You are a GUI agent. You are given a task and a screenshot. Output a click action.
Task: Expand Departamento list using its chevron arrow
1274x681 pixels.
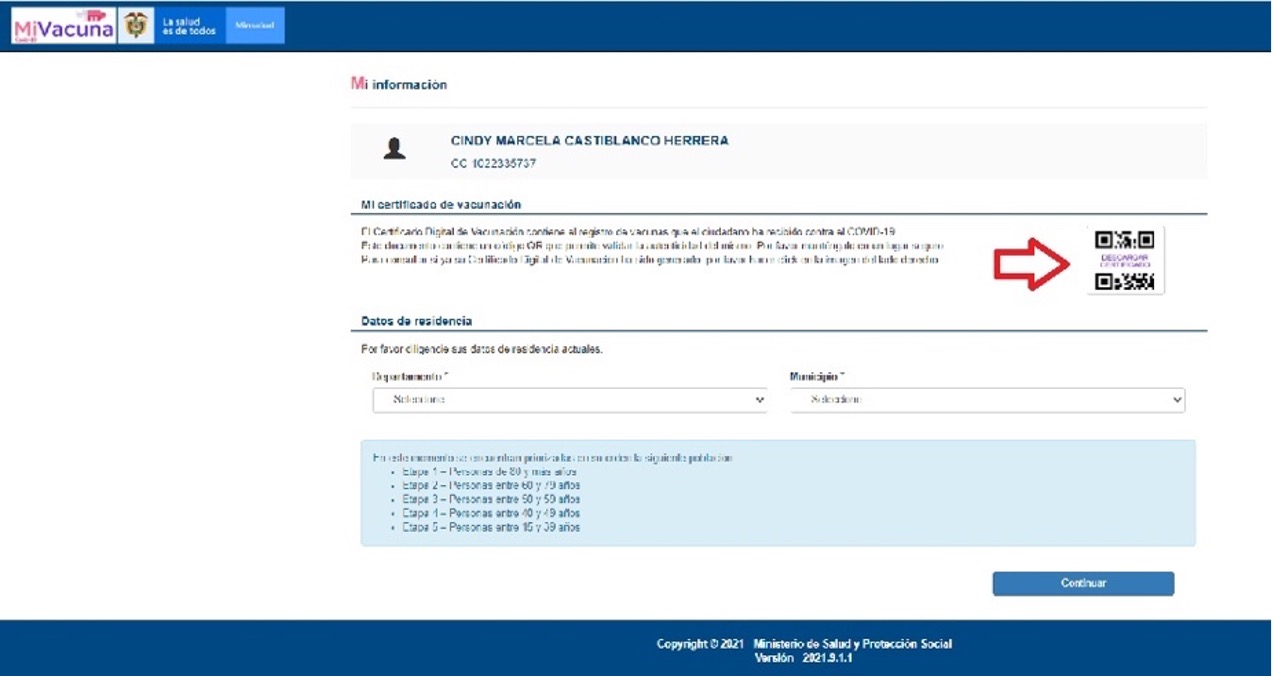click(759, 400)
